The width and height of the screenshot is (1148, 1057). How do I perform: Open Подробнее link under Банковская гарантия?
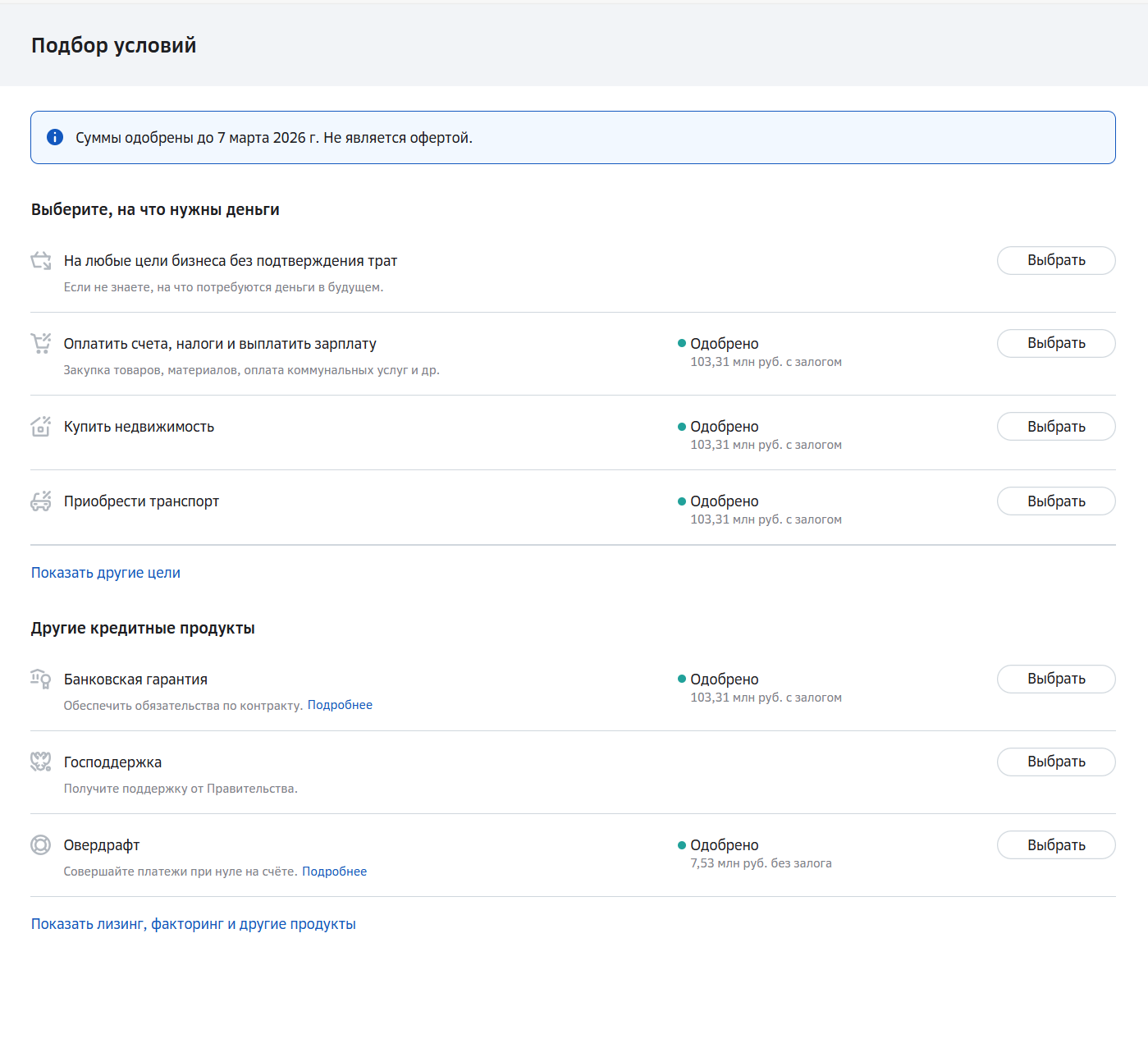[x=340, y=705]
